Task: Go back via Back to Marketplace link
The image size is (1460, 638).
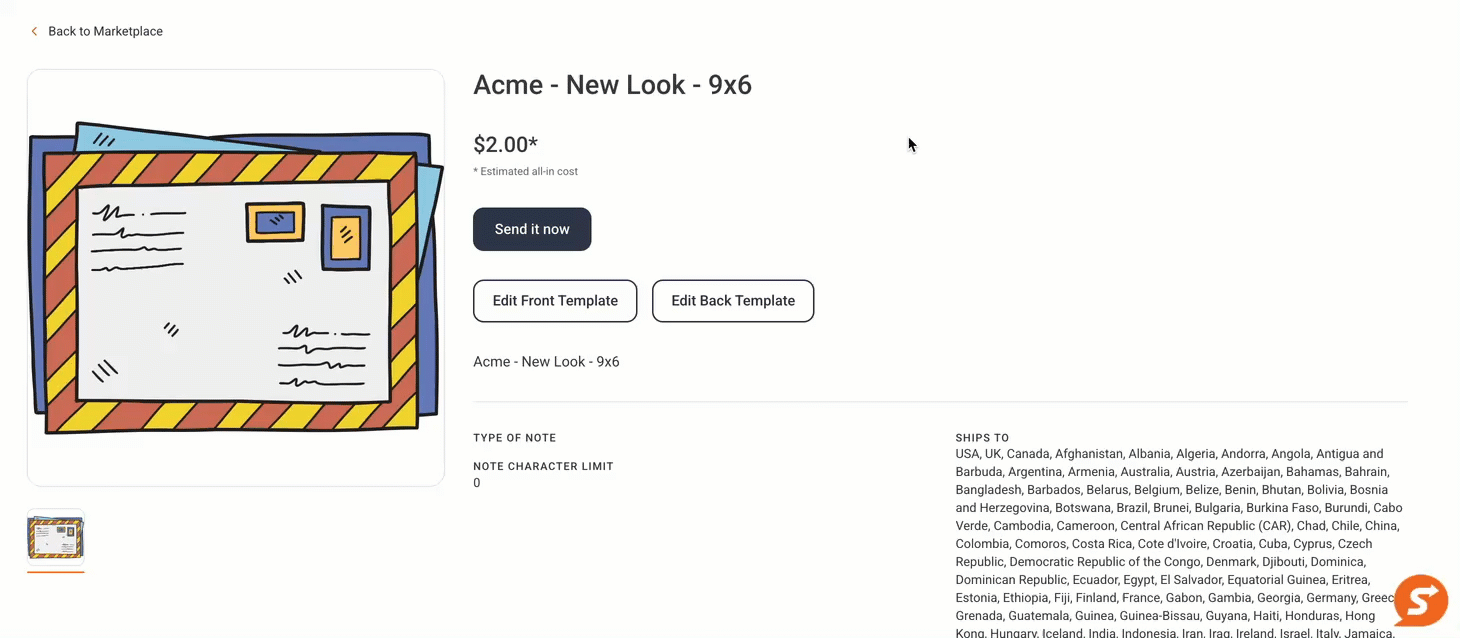Action: pyautogui.click(x=105, y=31)
